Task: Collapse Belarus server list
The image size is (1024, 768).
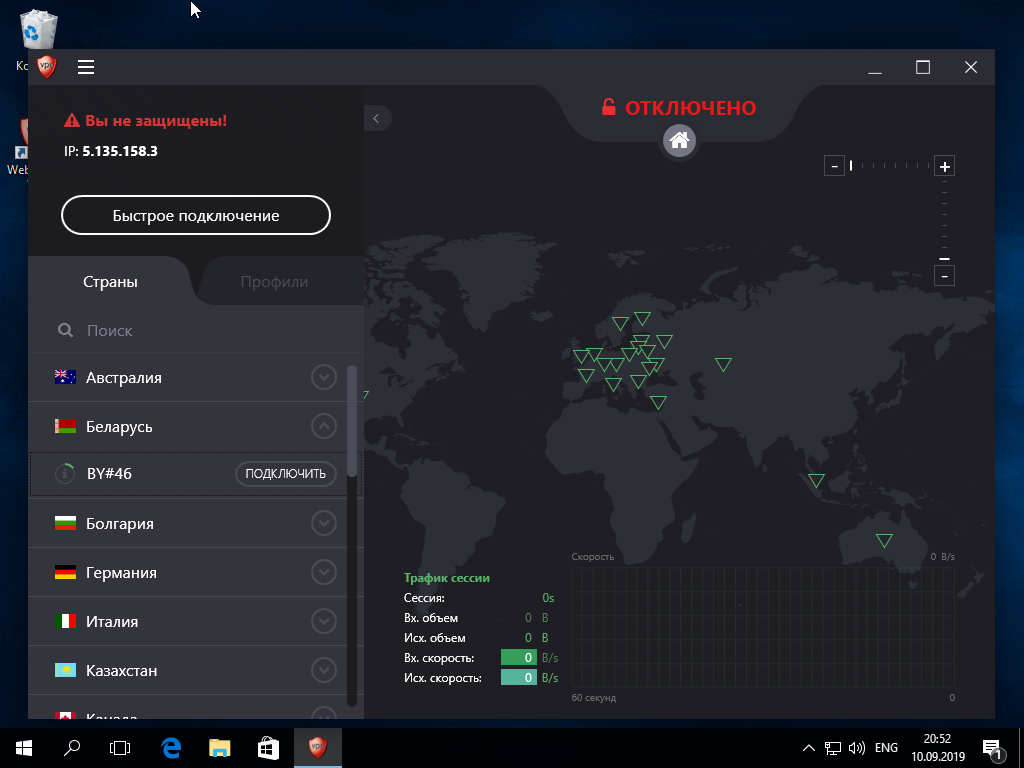Action: [323, 427]
